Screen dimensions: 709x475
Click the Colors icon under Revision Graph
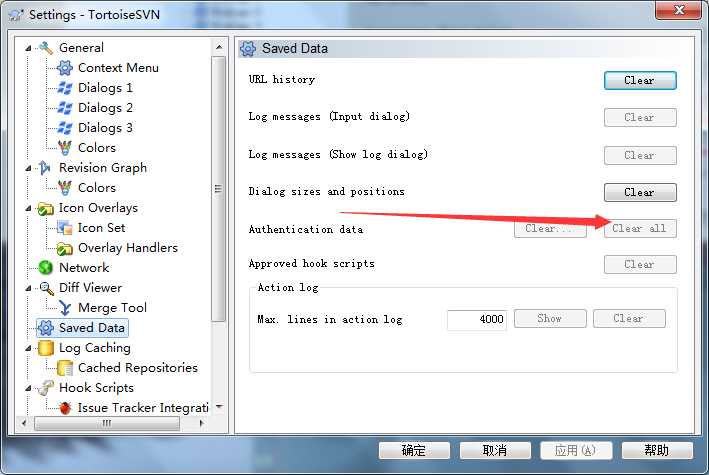click(65, 188)
